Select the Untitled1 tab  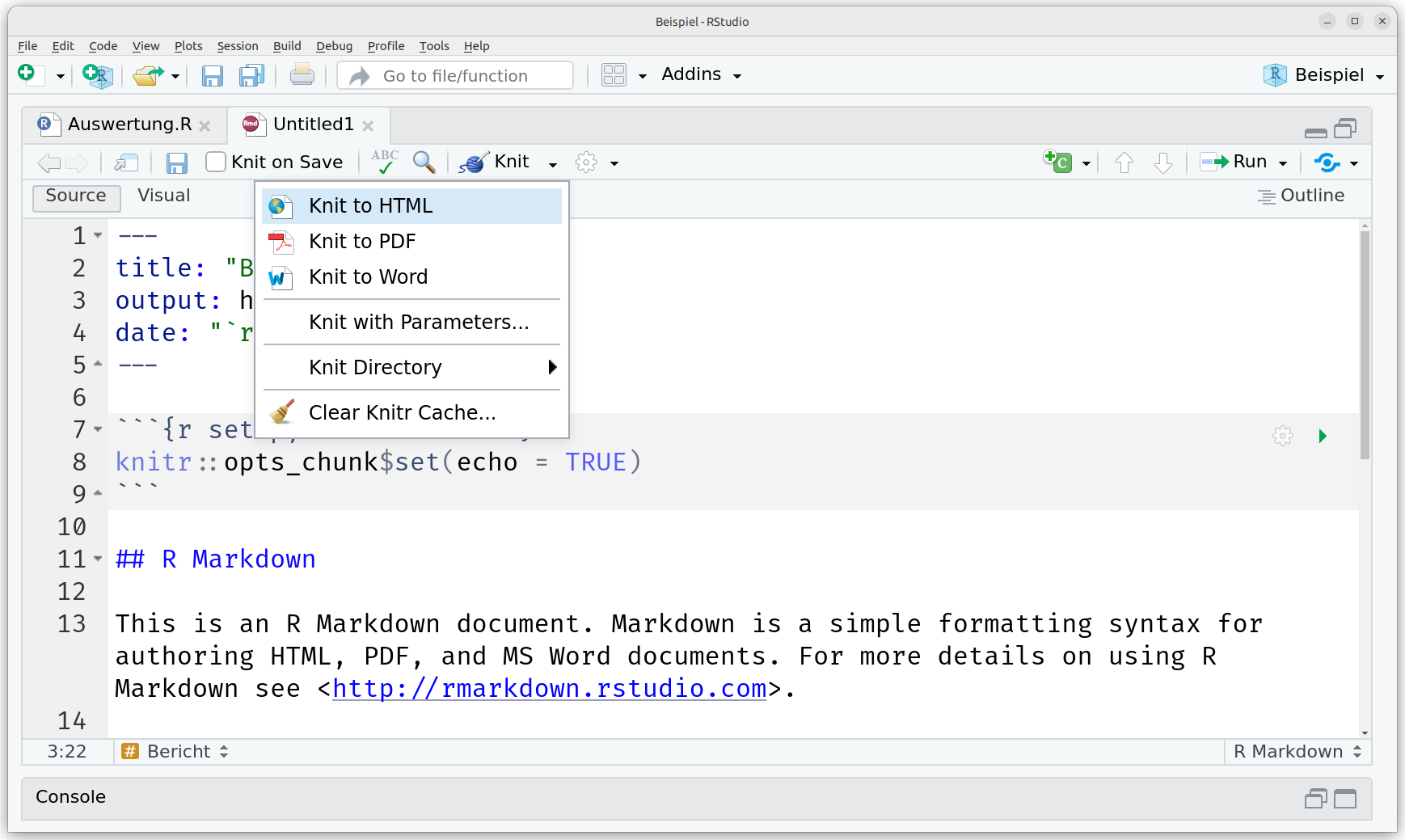(314, 125)
